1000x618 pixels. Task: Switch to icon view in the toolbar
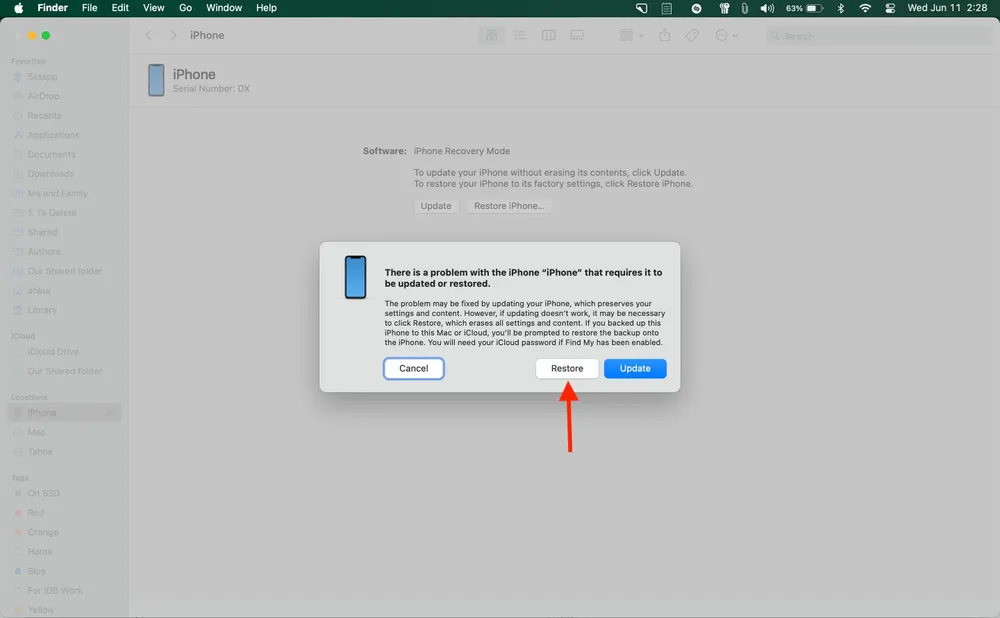[492, 35]
